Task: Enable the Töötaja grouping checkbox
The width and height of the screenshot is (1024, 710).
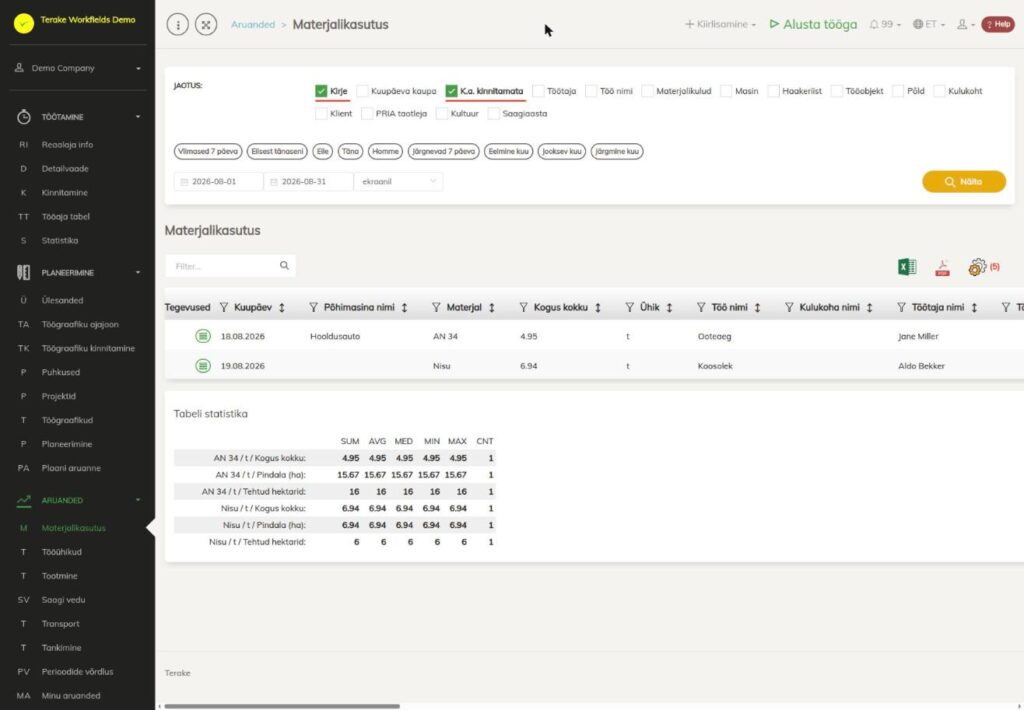Action: click(538, 91)
